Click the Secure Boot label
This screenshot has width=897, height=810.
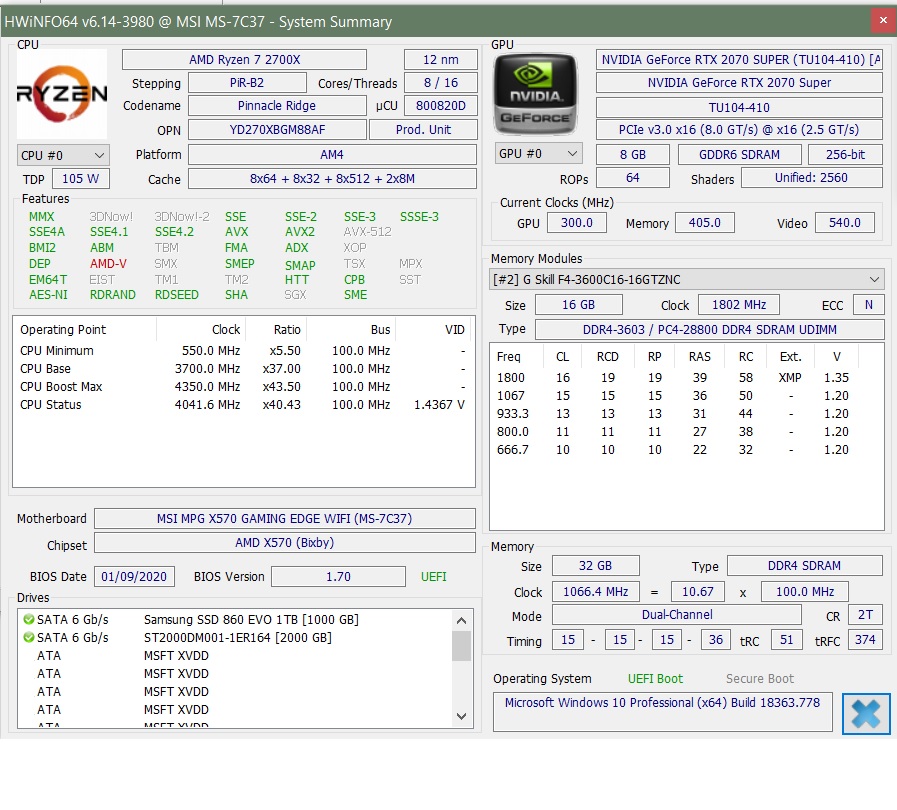[760, 678]
